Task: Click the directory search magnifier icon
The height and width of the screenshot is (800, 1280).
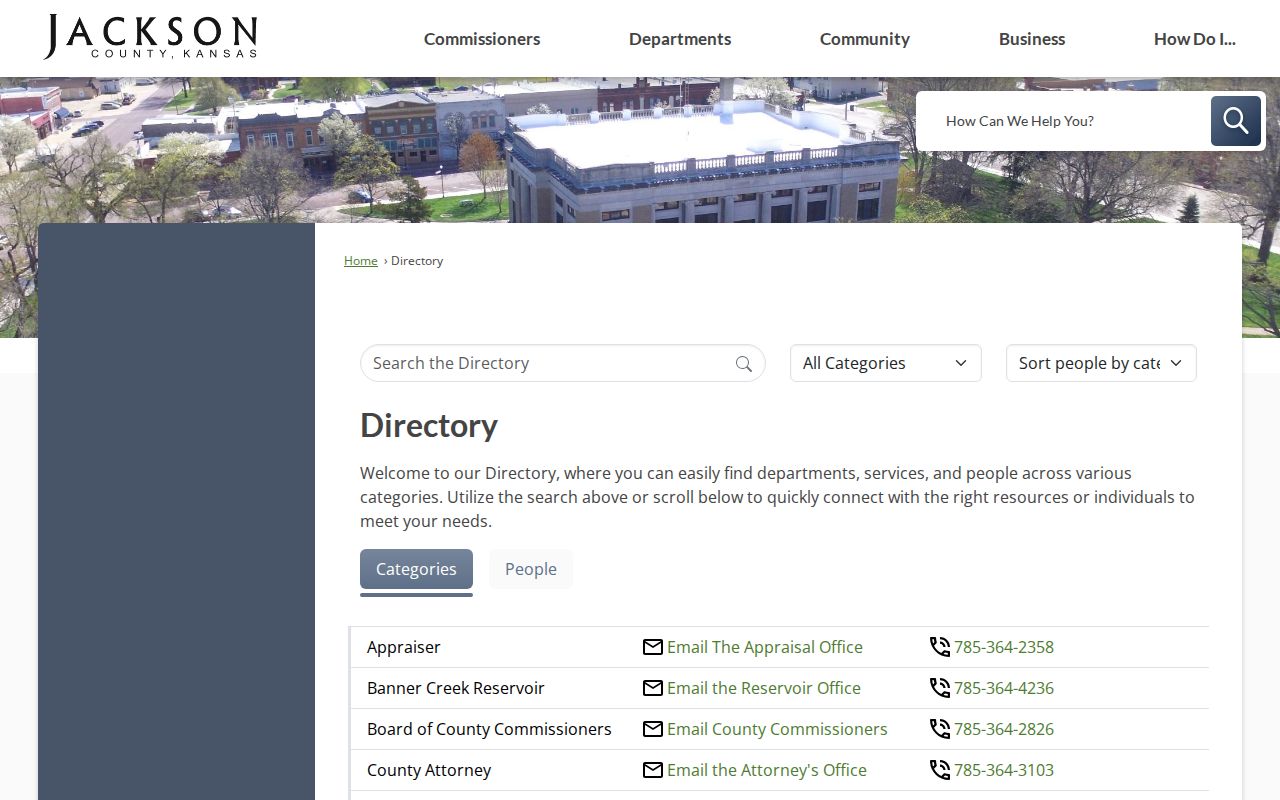Action: (x=744, y=364)
